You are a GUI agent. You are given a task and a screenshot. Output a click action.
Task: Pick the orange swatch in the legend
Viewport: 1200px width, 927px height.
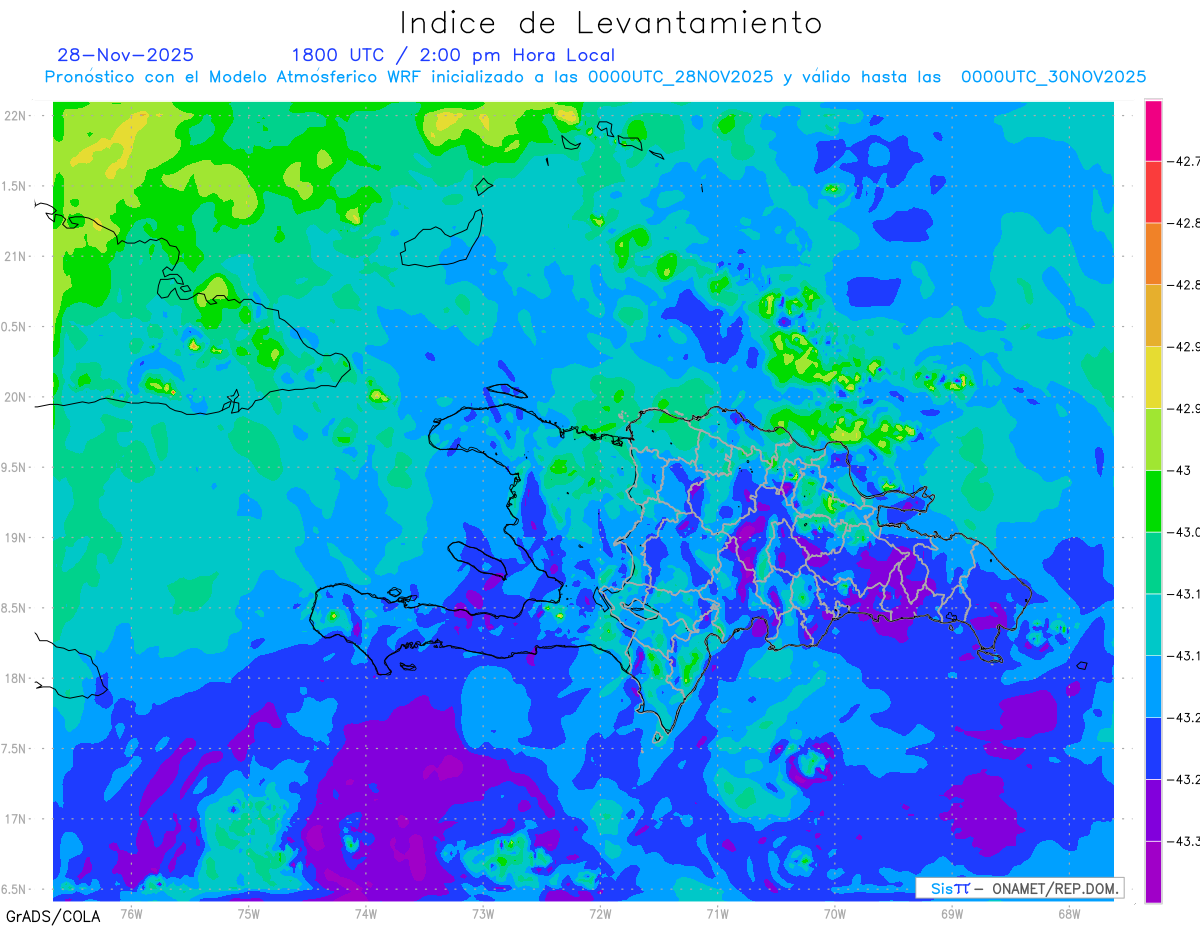[x=1153, y=254]
